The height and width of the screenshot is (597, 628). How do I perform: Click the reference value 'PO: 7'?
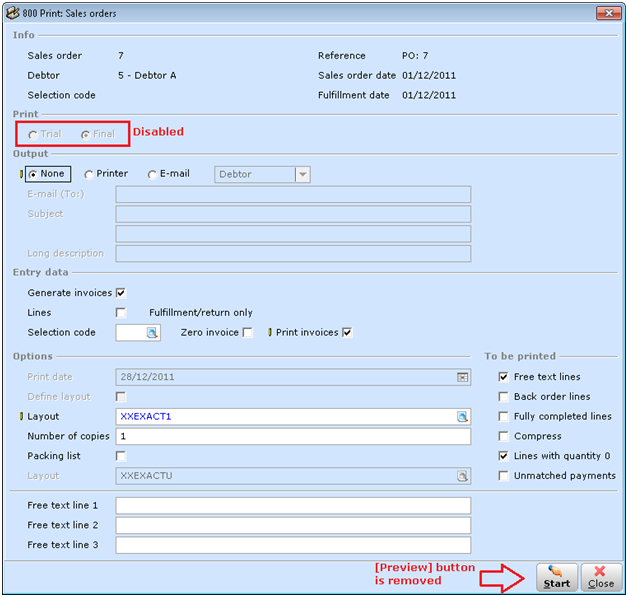coord(415,56)
